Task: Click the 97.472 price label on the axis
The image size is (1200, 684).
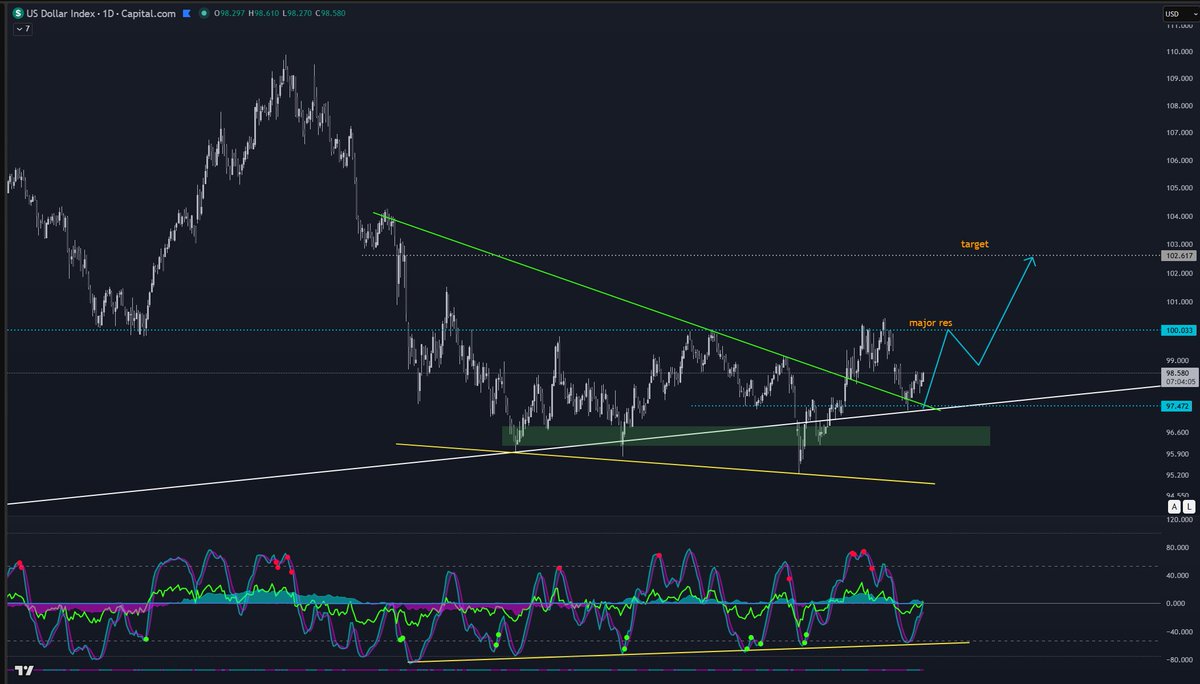Action: pyautogui.click(x=1175, y=406)
